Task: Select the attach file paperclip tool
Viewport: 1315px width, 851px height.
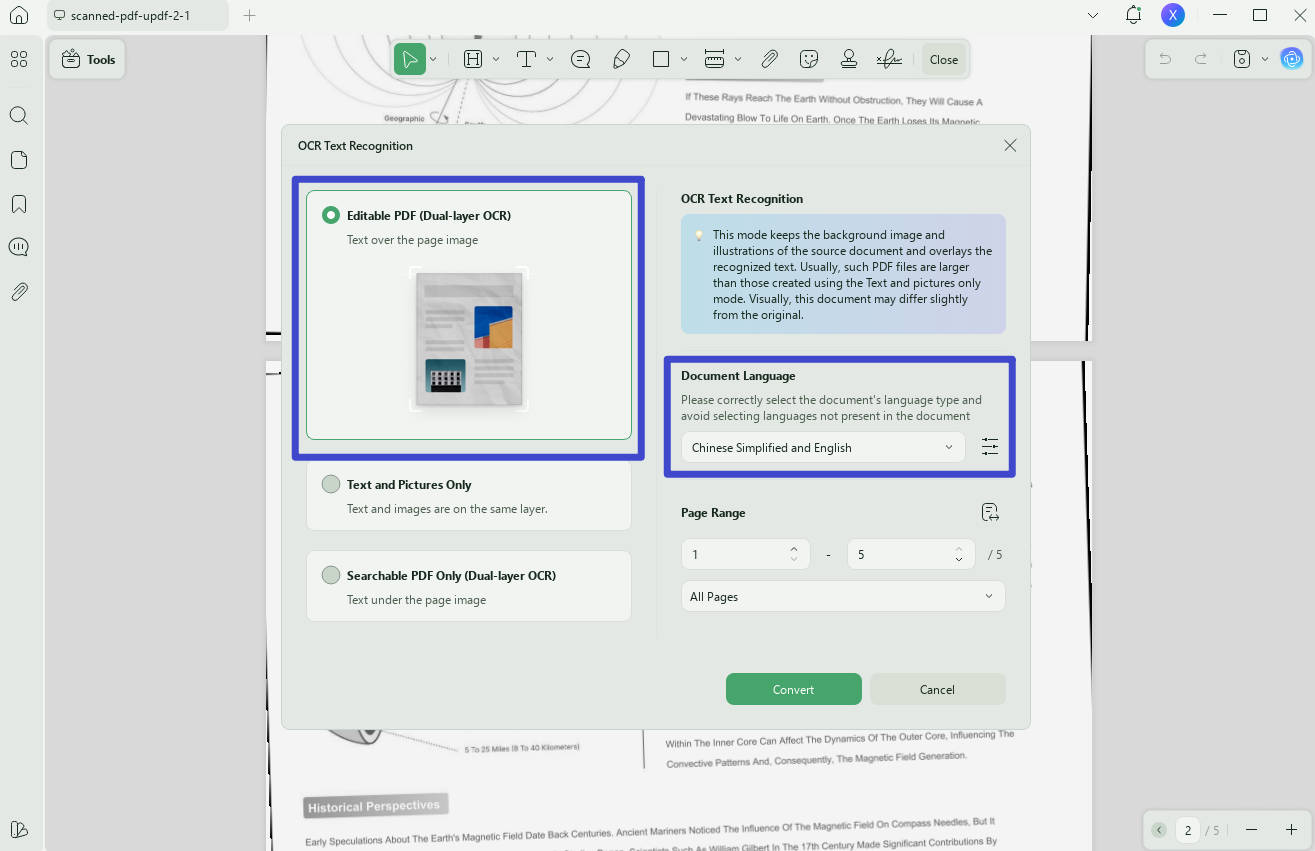Action: click(x=769, y=59)
